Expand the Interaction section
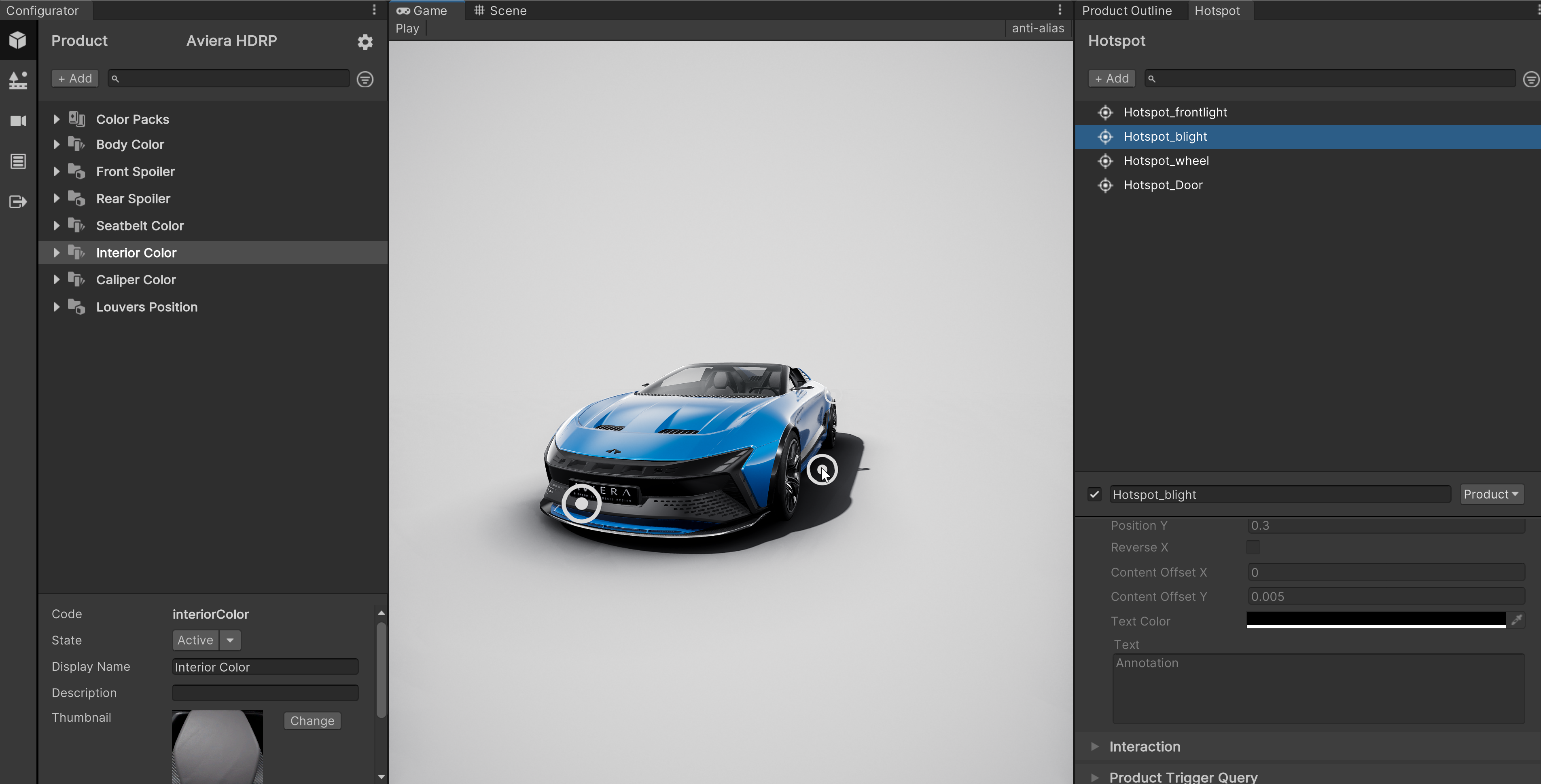The width and height of the screenshot is (1541, 784). 1095,746
